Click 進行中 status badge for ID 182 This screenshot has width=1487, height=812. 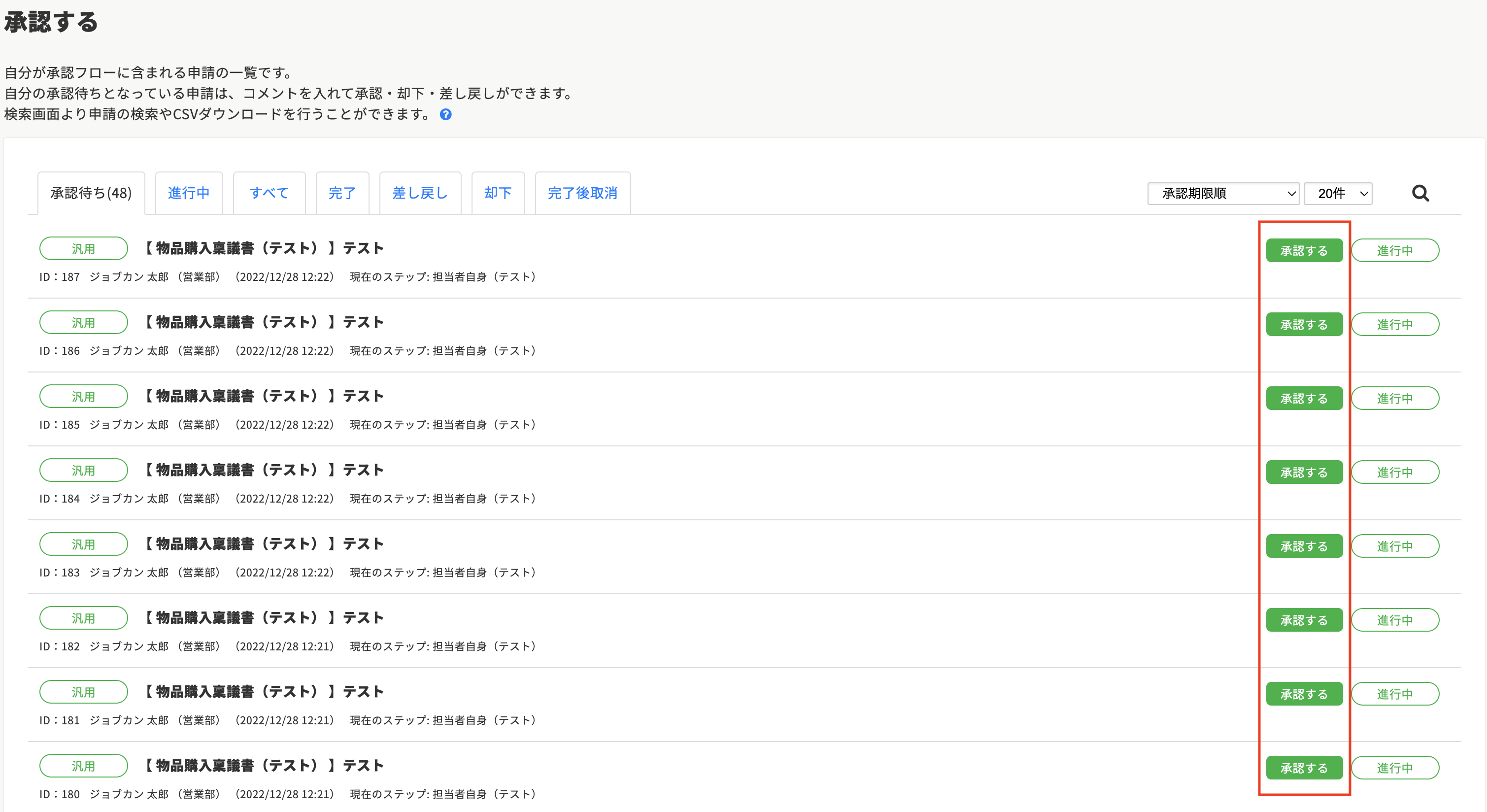coord(1395,620)
